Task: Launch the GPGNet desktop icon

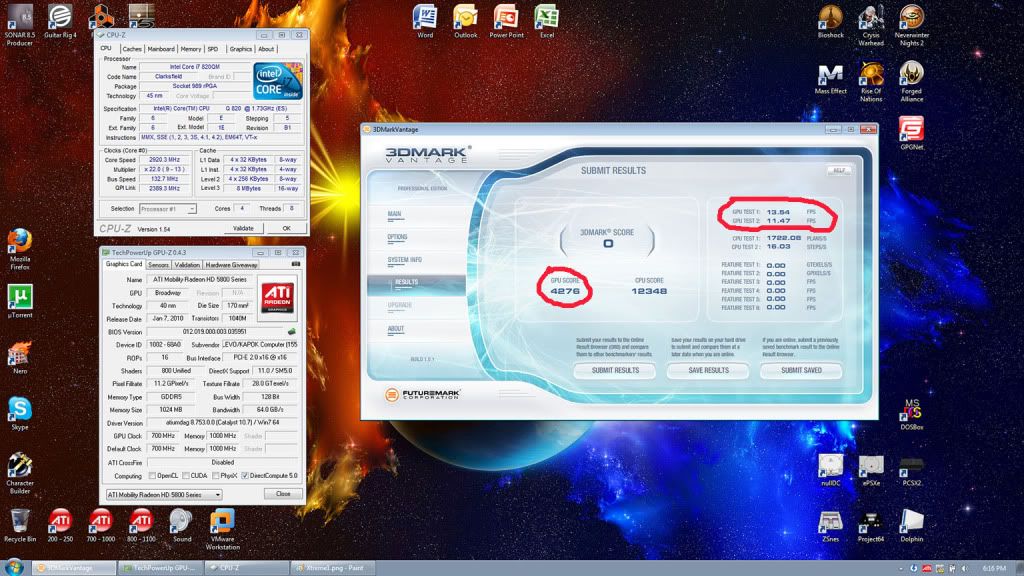Action: 912,133
